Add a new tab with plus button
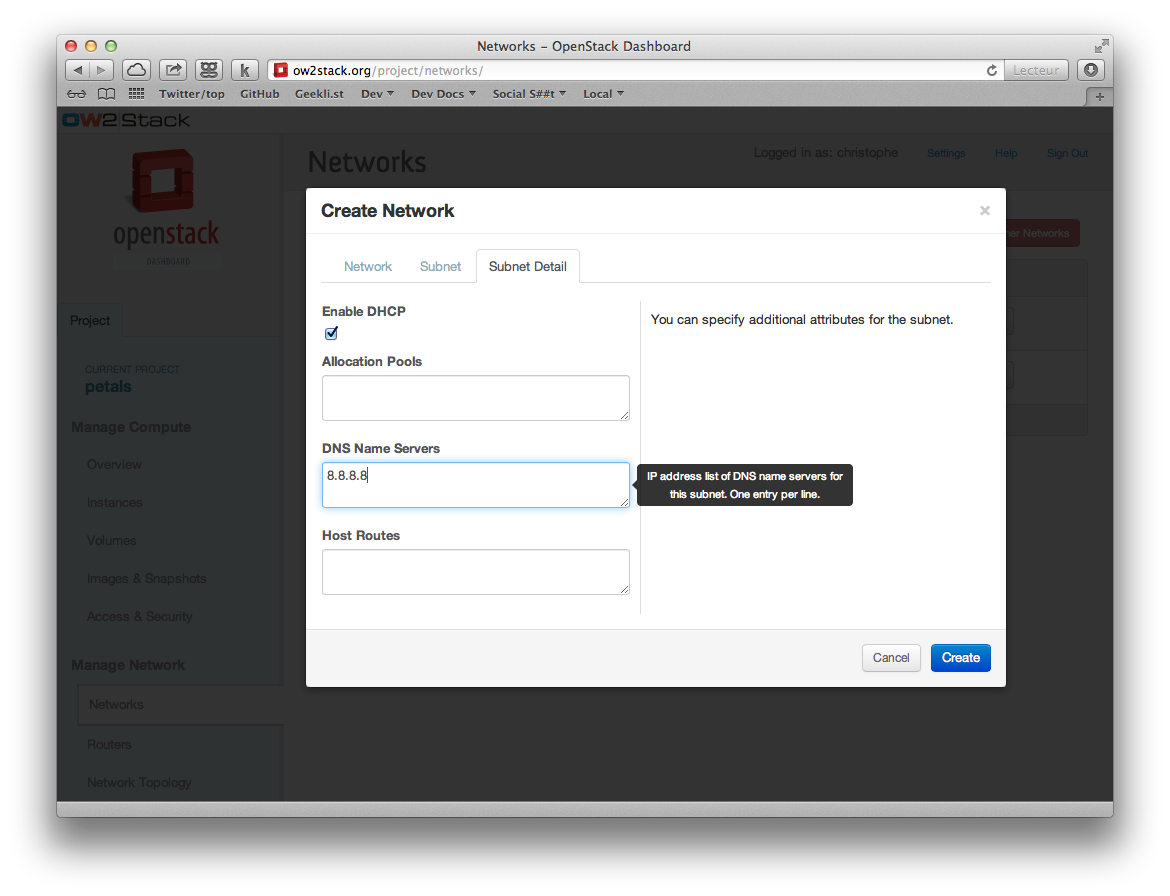Viewport: 1170px width, 896px height. coord(1099,96)
